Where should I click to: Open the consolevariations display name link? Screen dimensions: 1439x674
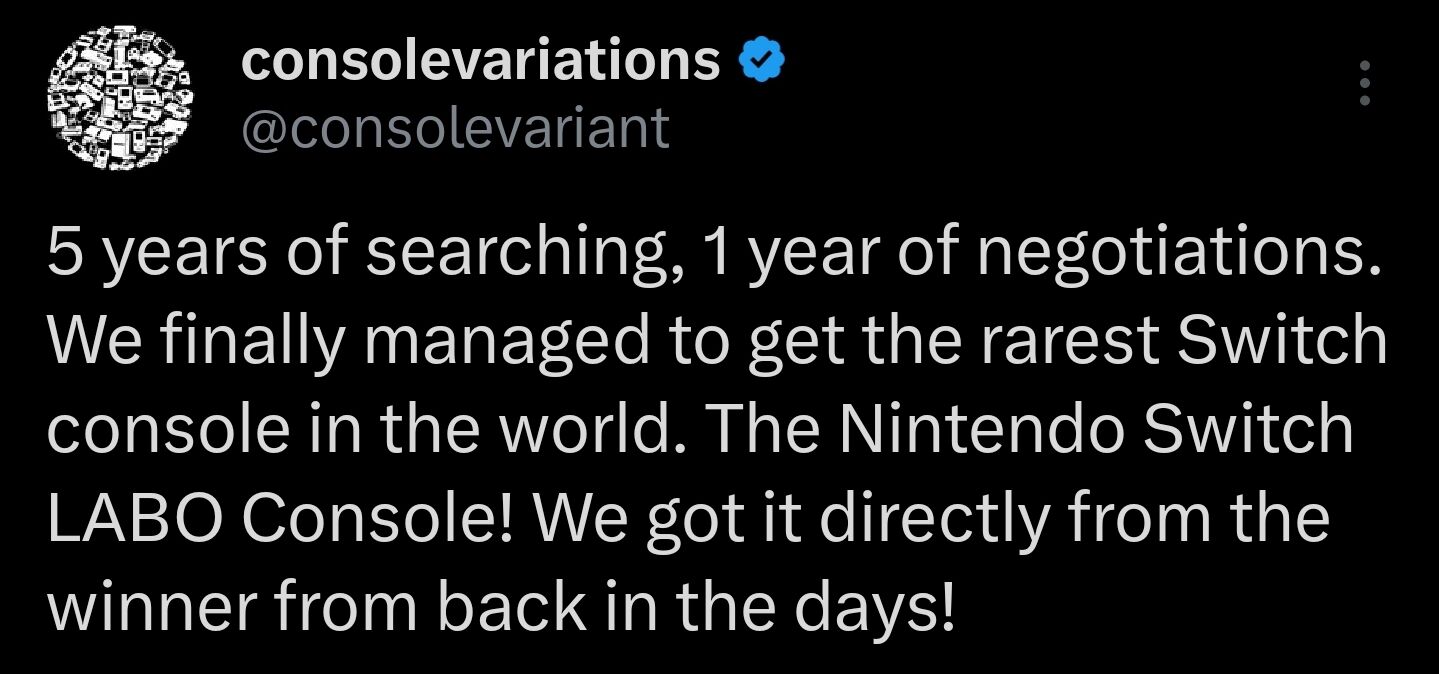point(481,62)
